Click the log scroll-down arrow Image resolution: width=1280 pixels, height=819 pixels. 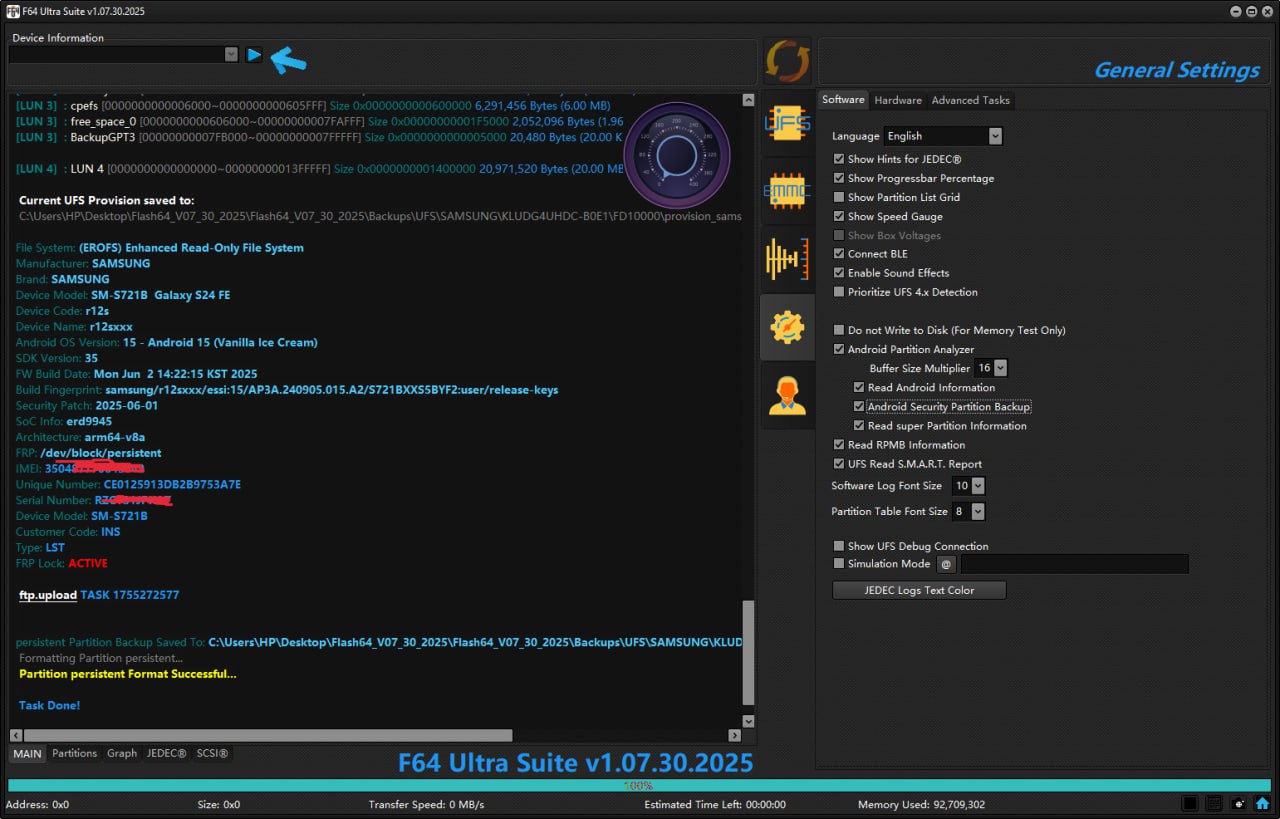click(x=749, y=721)
